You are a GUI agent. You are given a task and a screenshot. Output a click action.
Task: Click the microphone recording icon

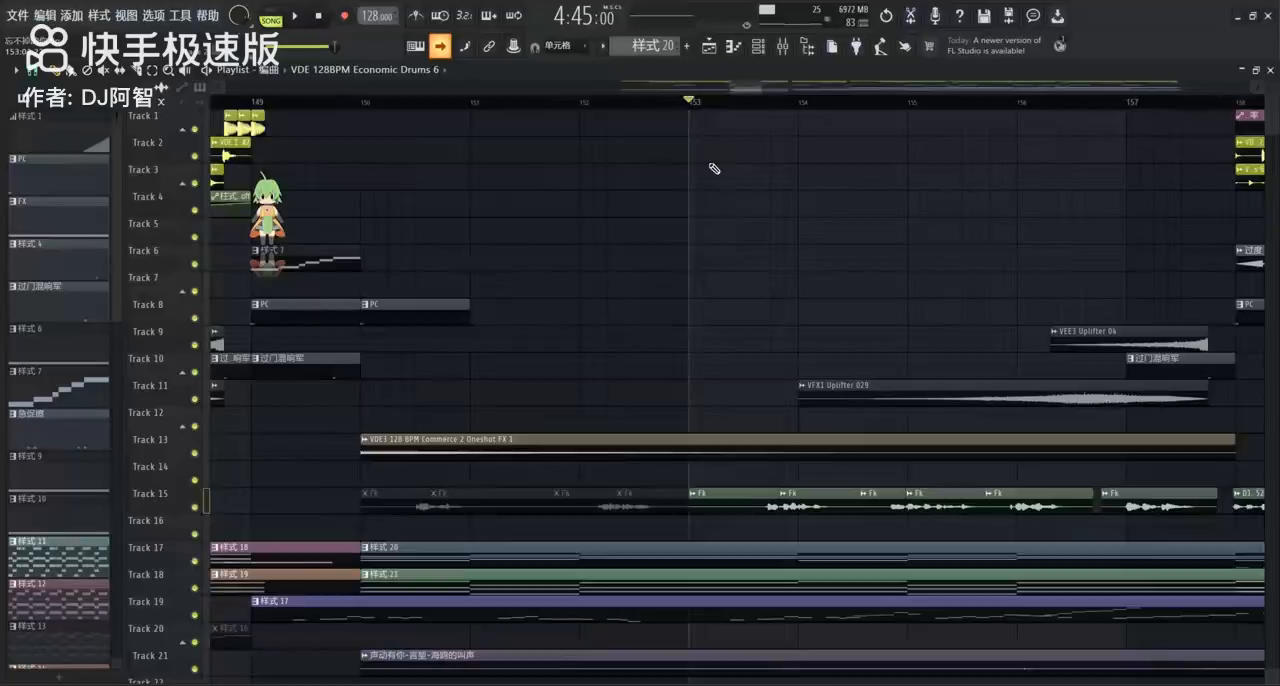point(935,16)
